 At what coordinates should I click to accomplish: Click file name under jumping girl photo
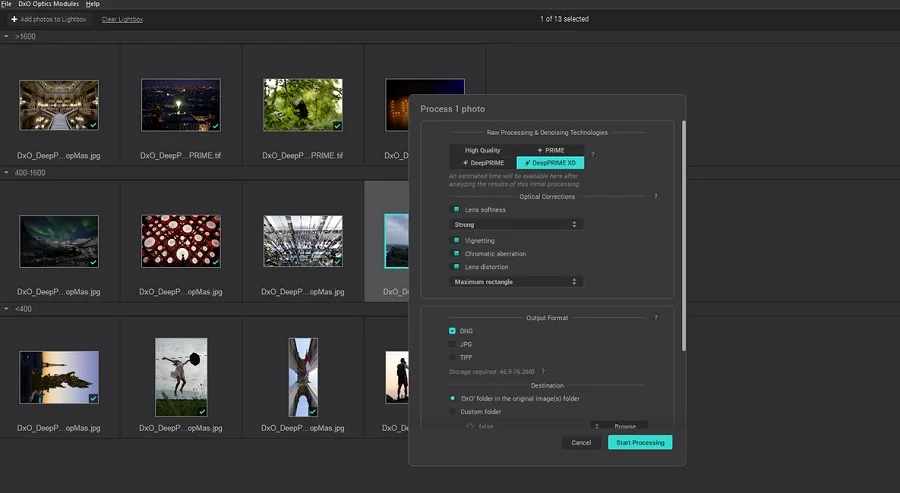(x=181, y=428)
